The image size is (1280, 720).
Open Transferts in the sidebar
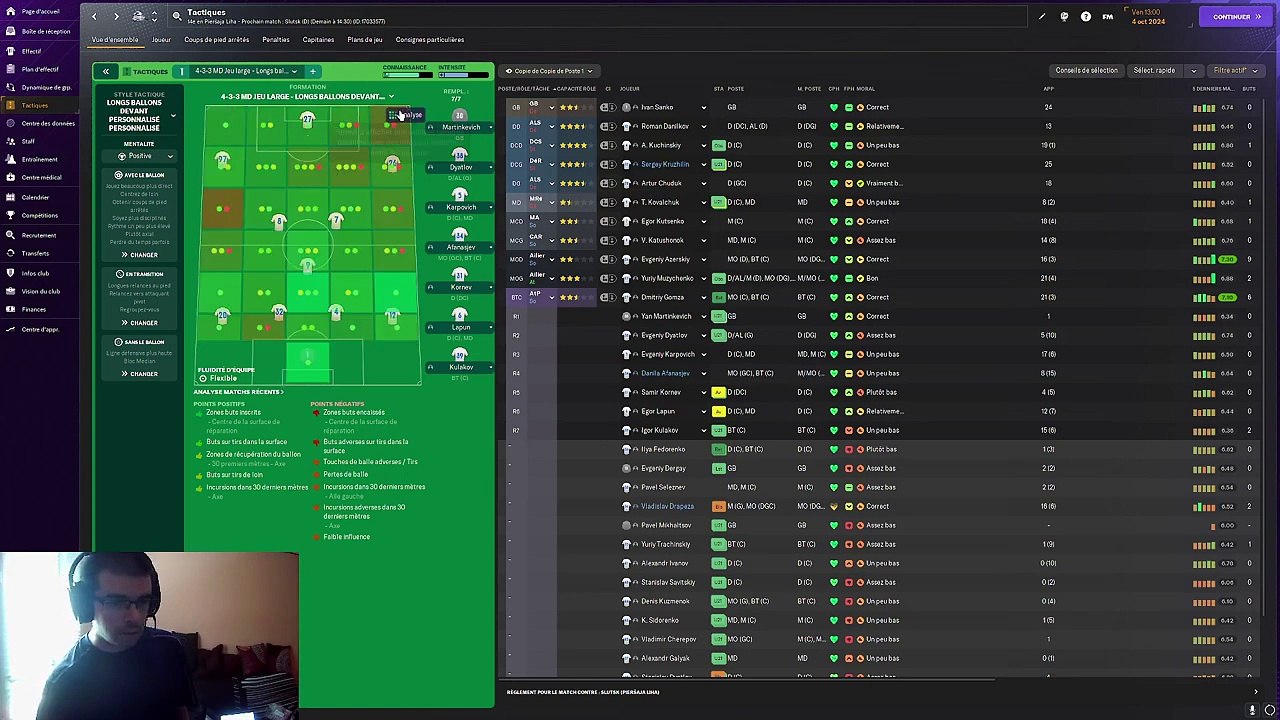(35, 253)
